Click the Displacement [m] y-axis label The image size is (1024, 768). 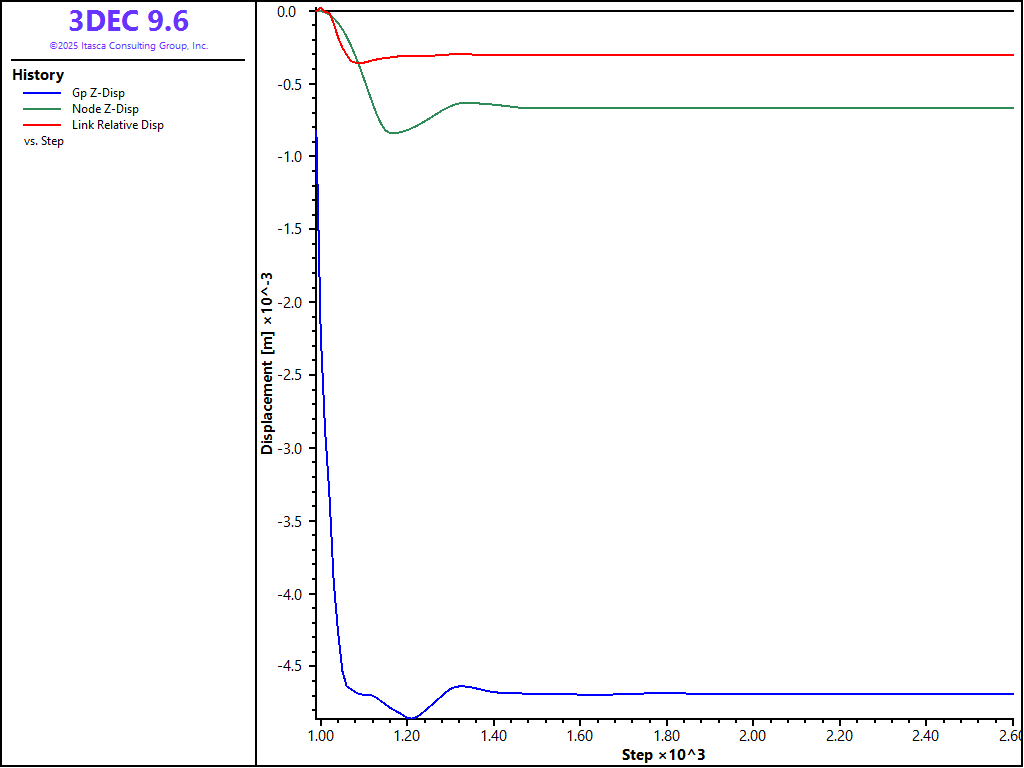click(x=267, y=362)
